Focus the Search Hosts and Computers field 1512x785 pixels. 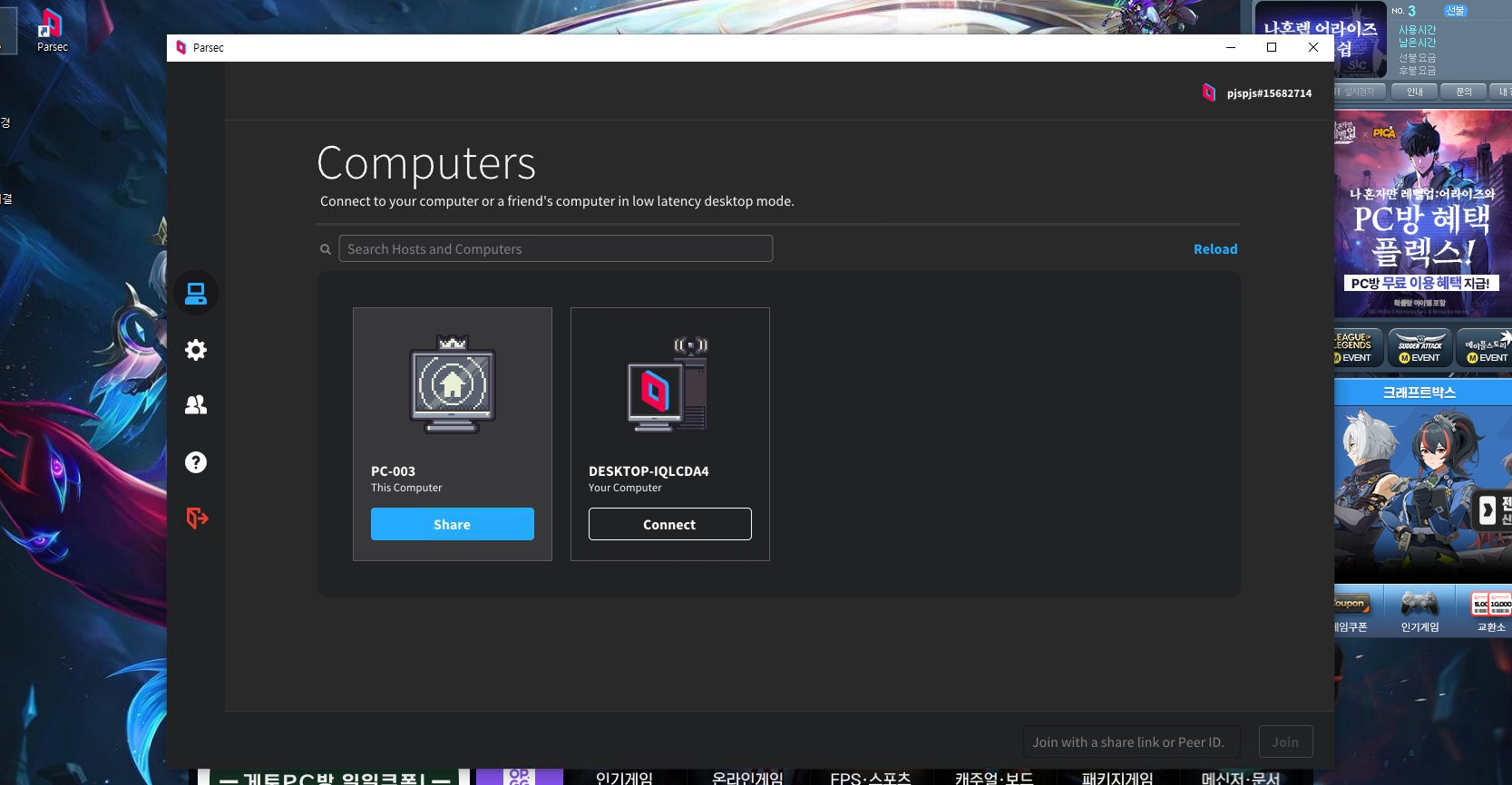[x=556, y=248]
